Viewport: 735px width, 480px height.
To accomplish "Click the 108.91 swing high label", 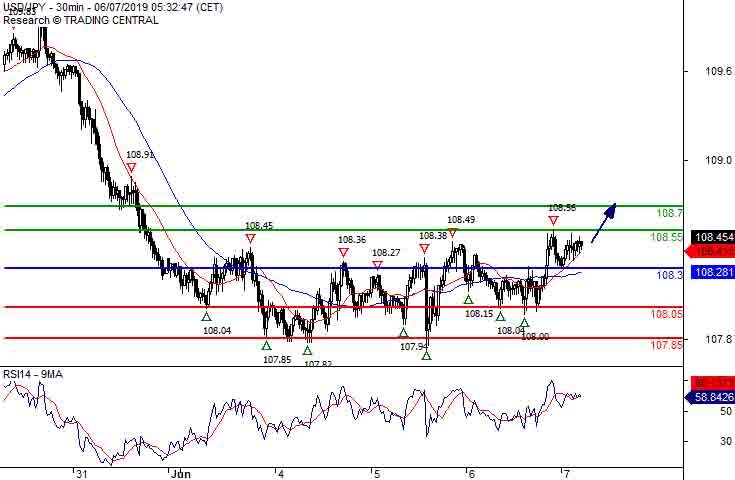I will 140,155.
